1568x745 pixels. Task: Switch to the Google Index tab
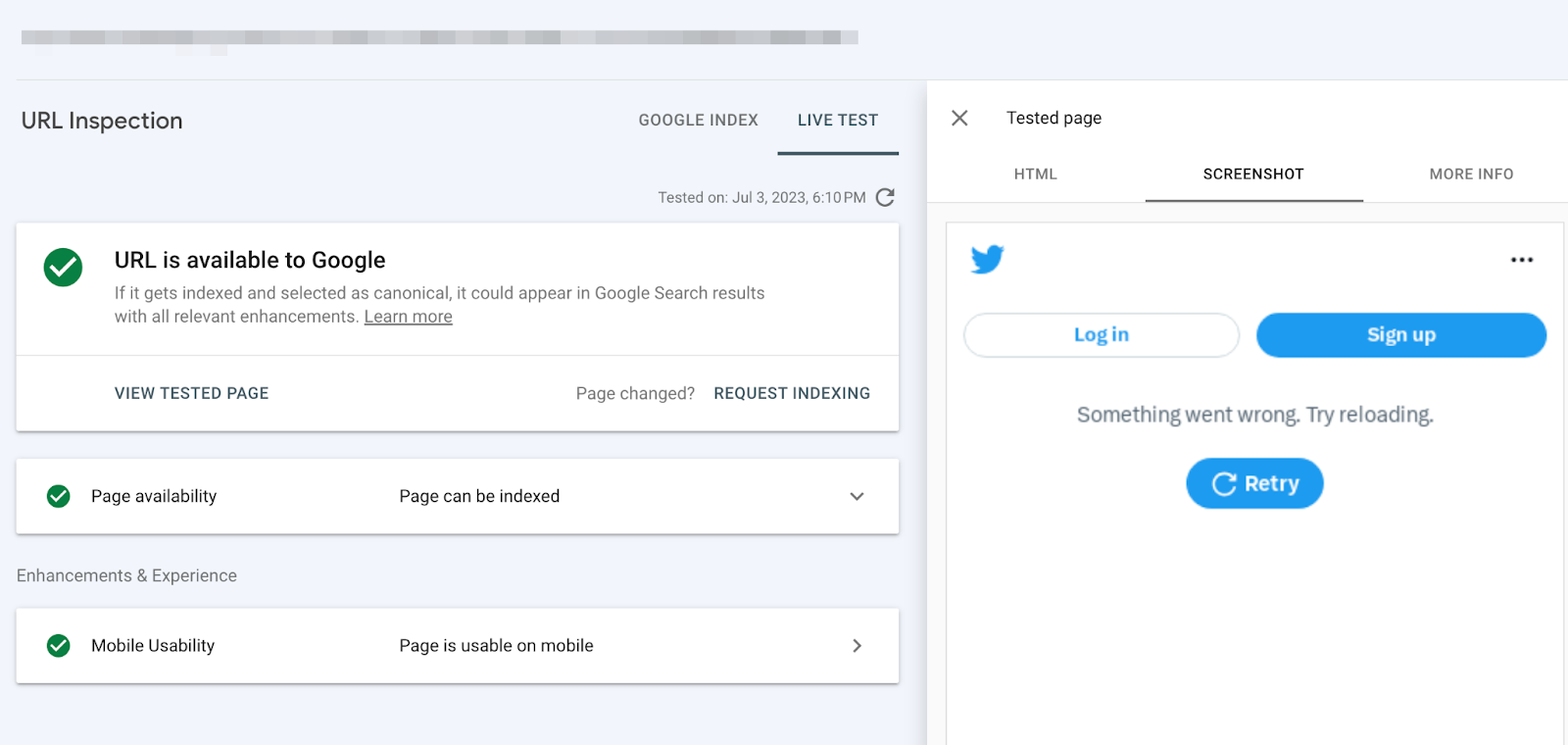click(x=698, y=120)
